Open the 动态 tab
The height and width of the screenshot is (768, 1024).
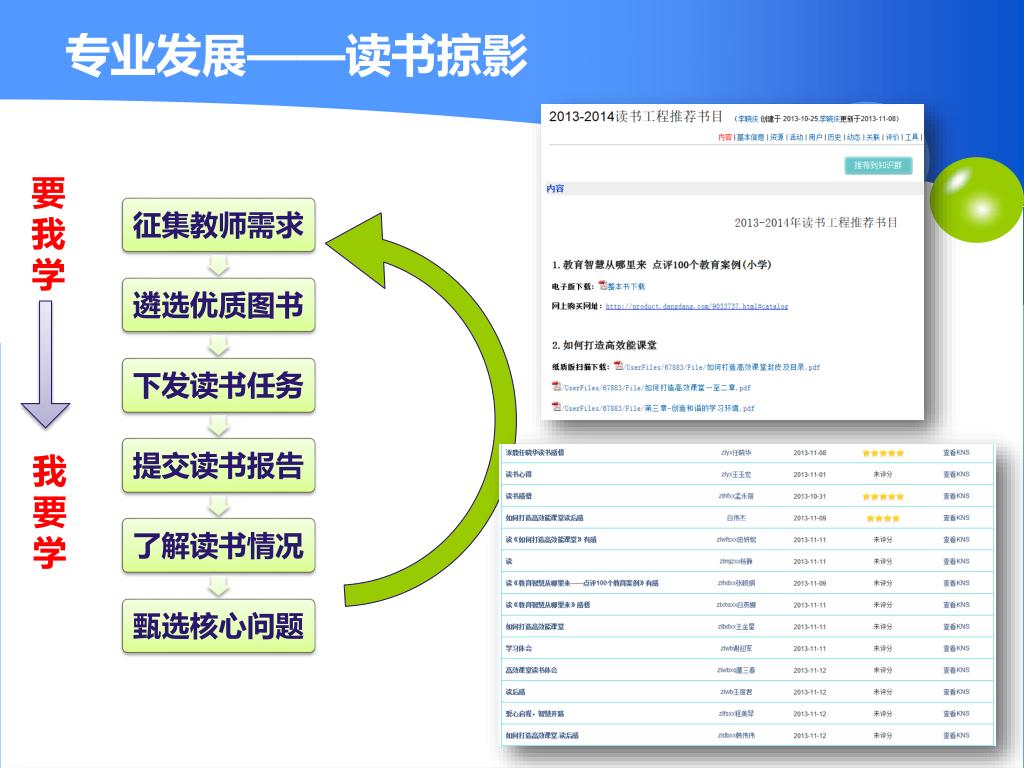point(854,137)
